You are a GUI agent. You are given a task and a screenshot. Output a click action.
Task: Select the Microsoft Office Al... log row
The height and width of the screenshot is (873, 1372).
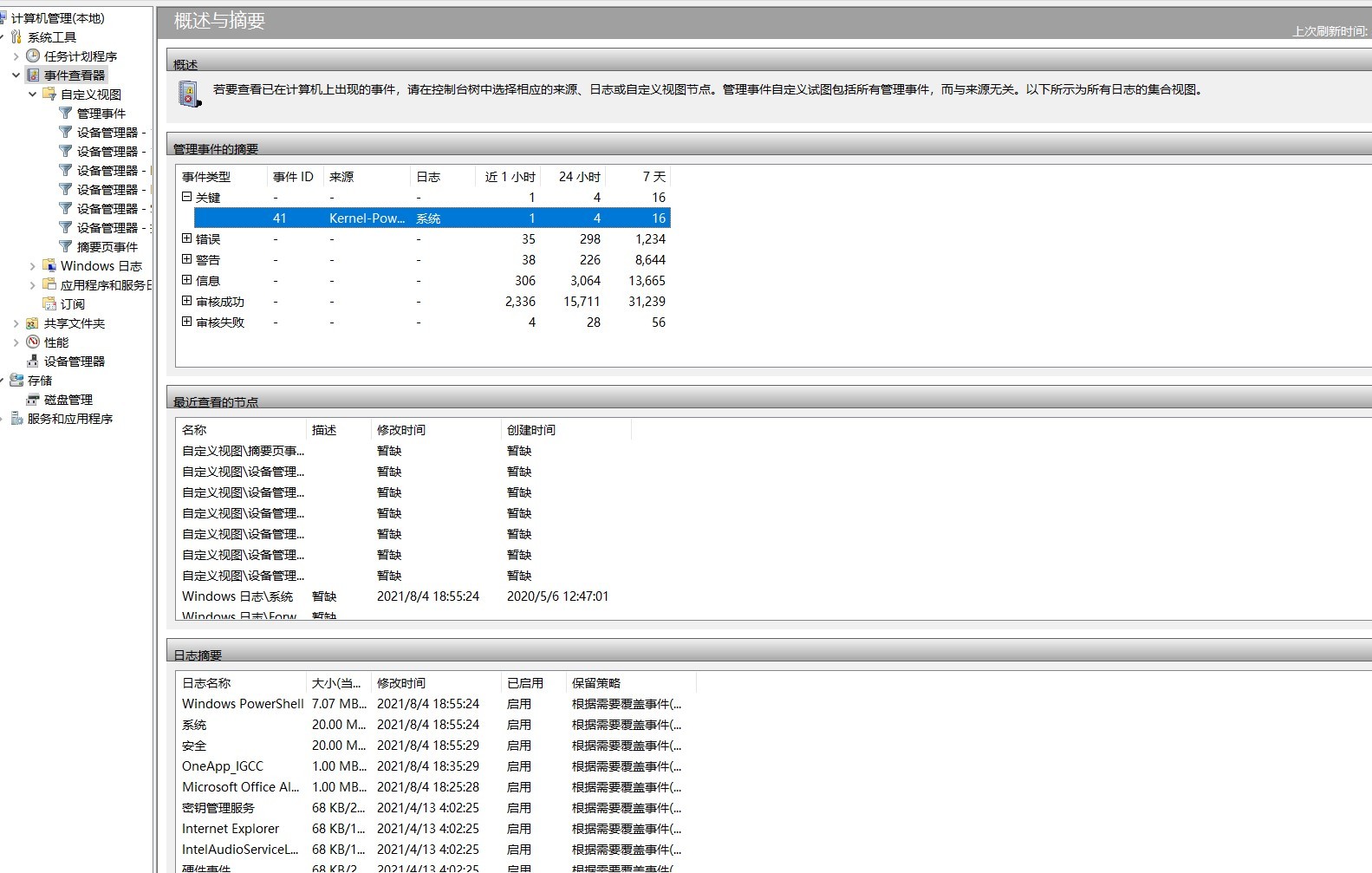click(436, 787)
